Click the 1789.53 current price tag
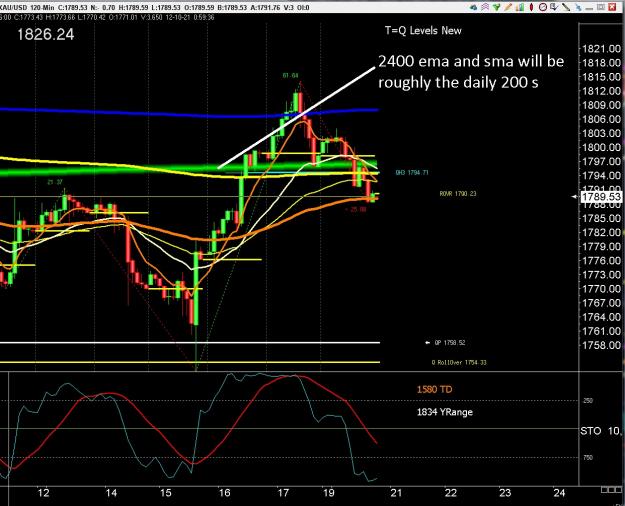Screen dimensions: 625x506 tap(601, 197)
